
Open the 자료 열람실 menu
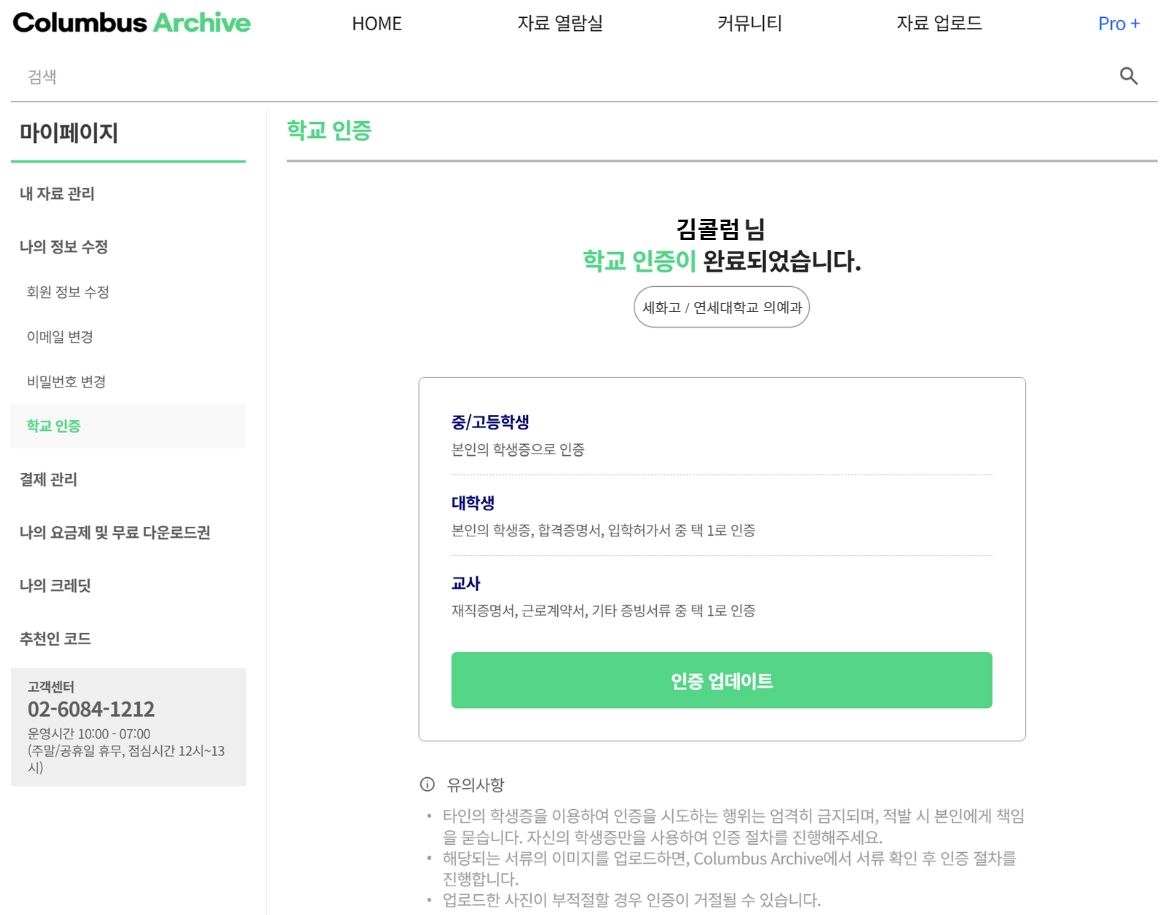(560, 23)
